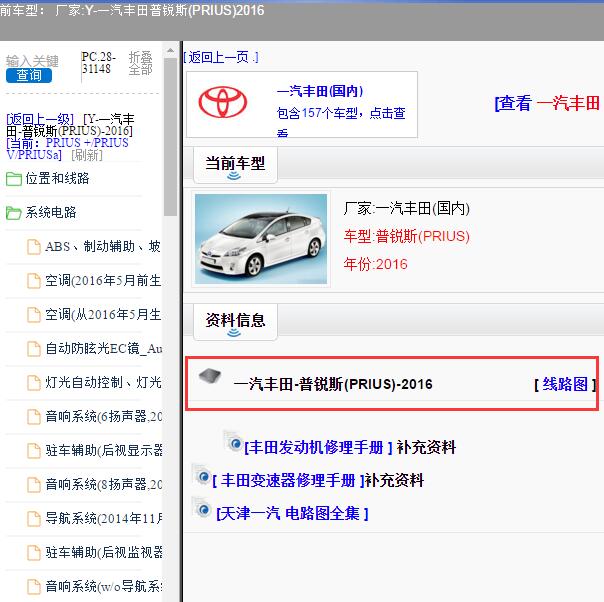Click 包含157个车型，点击查看 link
604x602 pixels.
point(341,122)
